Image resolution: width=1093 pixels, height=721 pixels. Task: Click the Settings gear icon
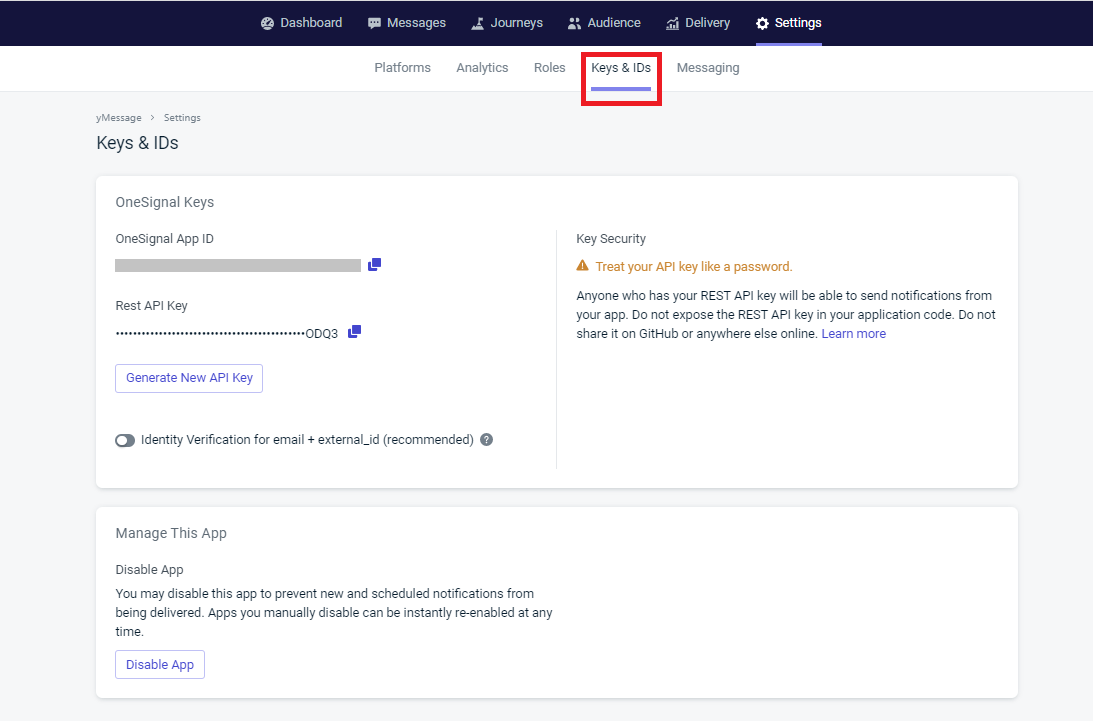coord(763,23)
